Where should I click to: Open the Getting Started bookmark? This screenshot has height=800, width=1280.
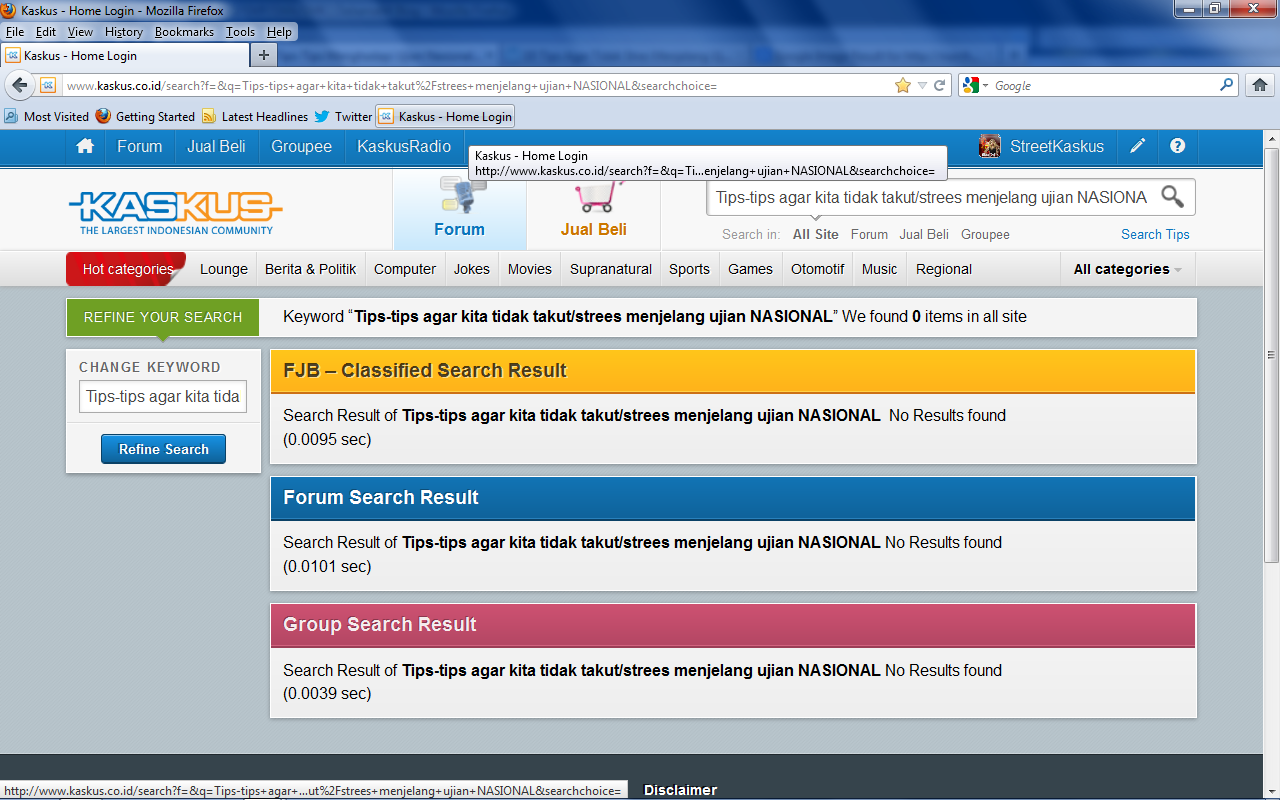click(145, 116)
